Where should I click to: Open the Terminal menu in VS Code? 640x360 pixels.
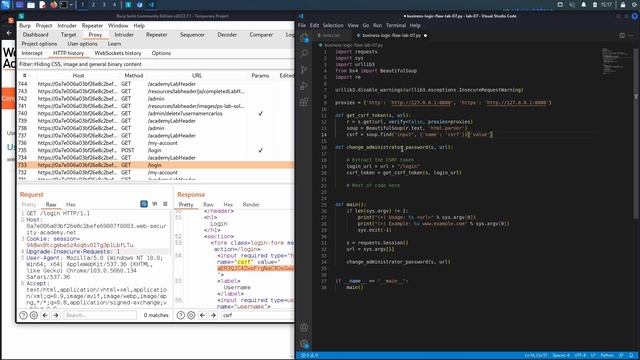pos(396,25)
